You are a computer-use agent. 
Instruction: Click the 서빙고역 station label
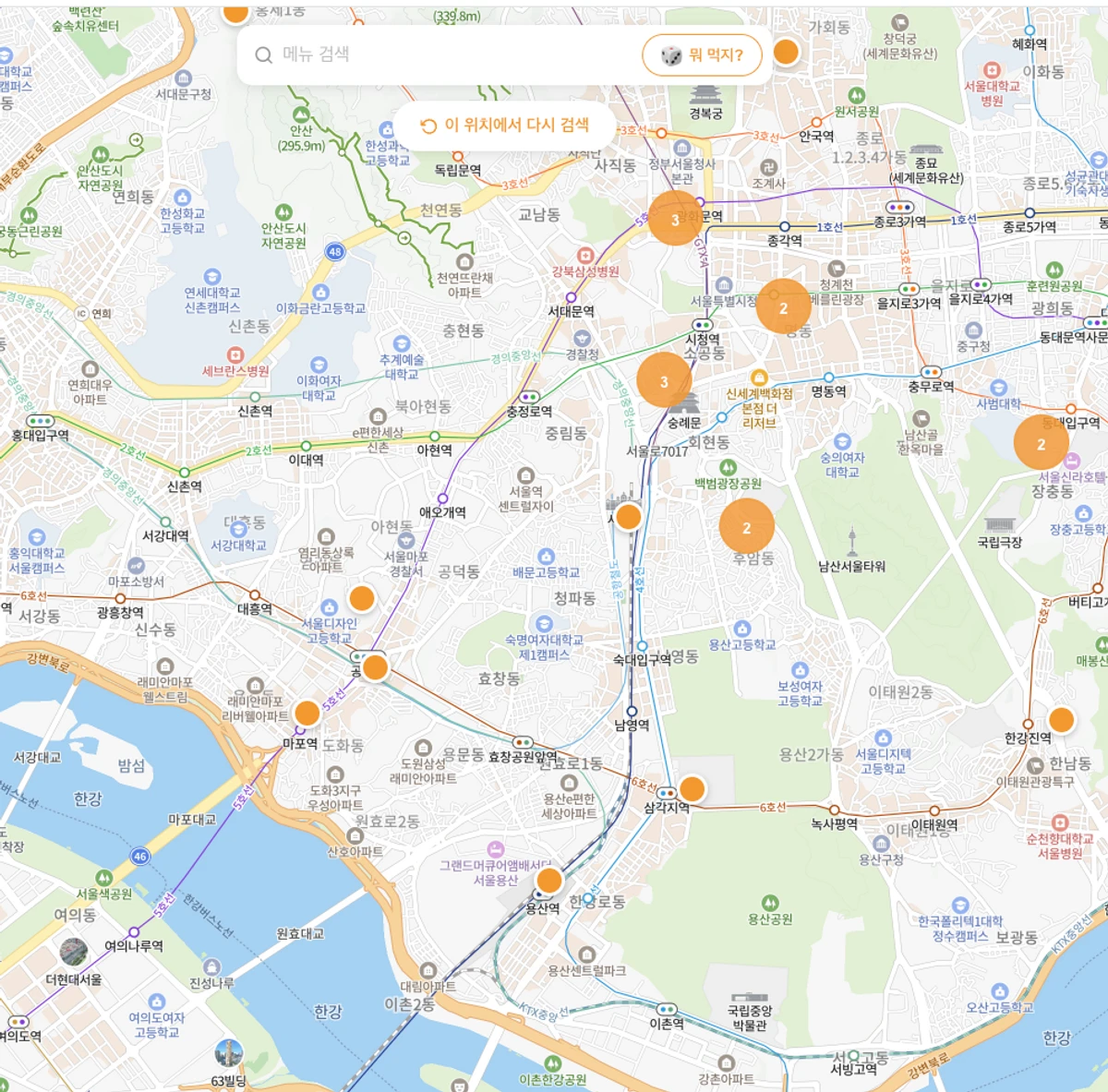tap(854, 1069)
